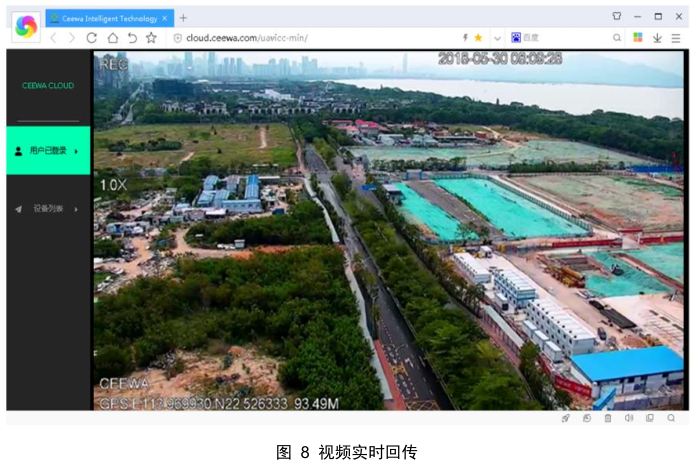Go to the browser home page icon
Screen dimensions: 699x469
(112, 38)
